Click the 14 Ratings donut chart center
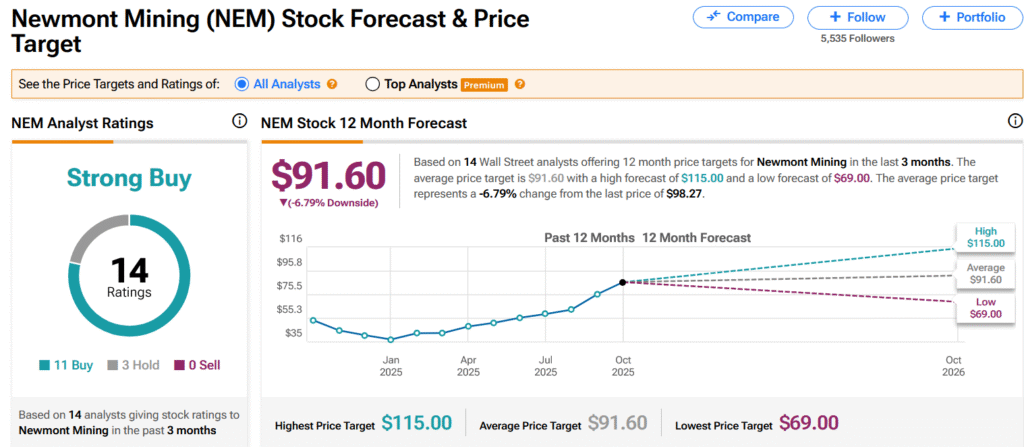Screen dimensions: 1024x447 pos(129,278)
